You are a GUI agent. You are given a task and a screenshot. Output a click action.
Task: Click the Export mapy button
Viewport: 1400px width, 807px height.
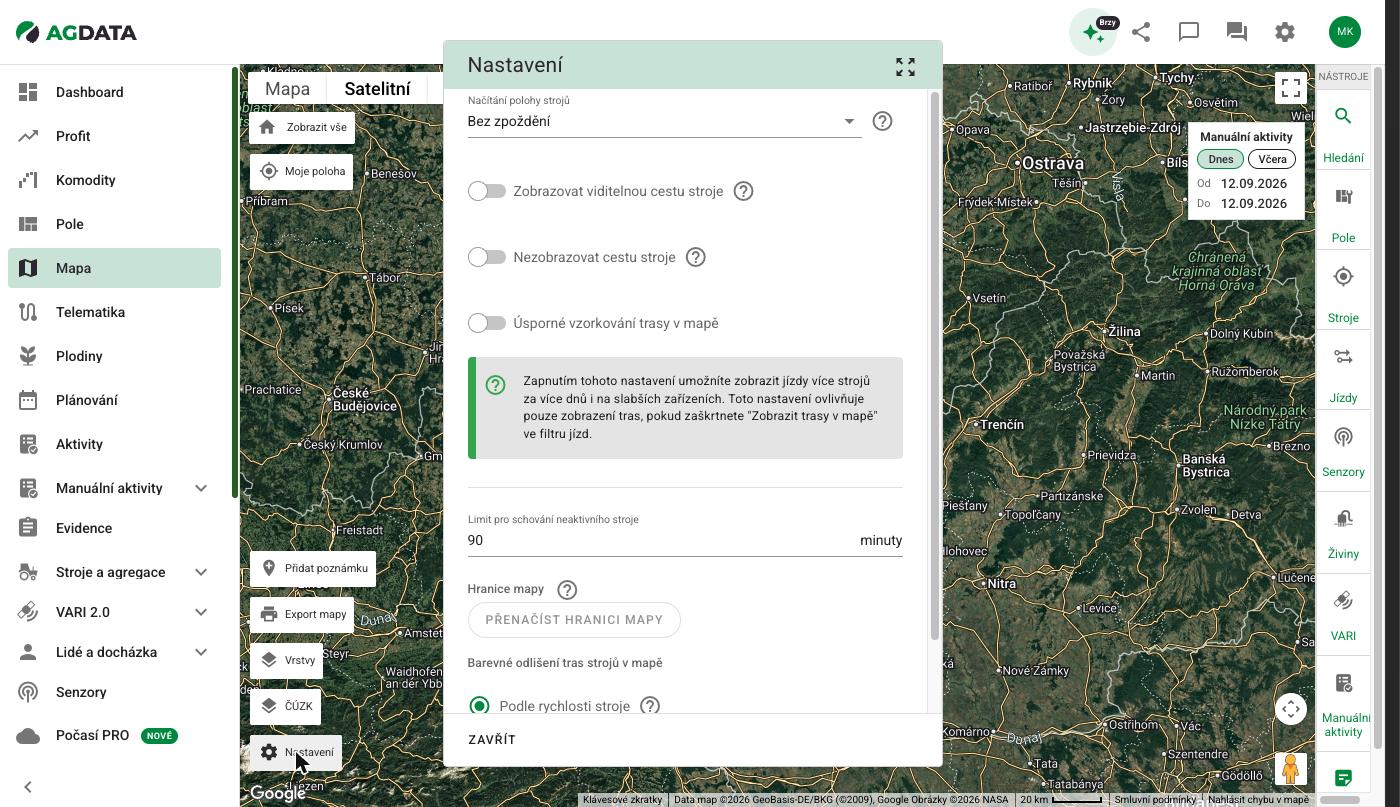[x=302, y=614]
